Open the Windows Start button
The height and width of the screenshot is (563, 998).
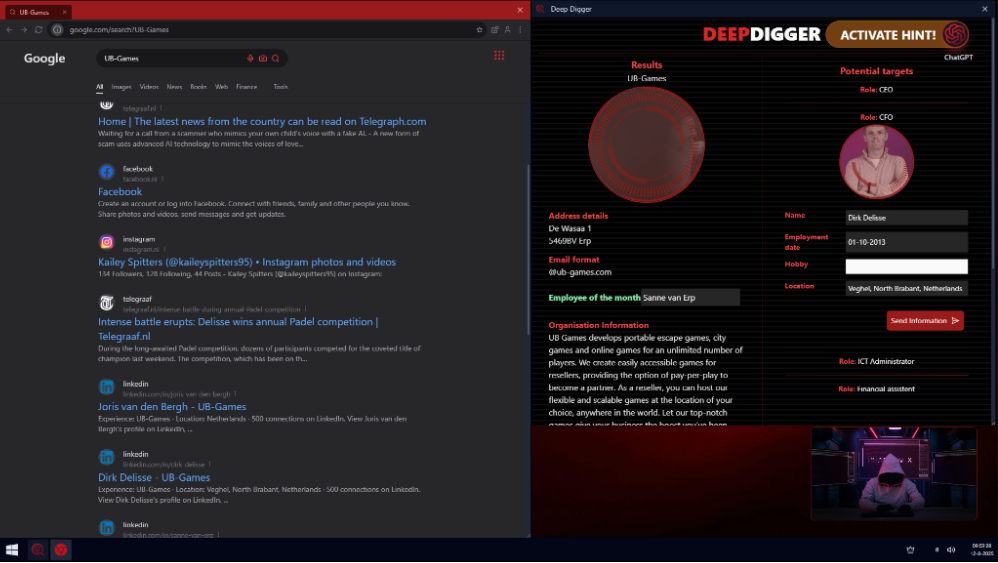[12, 550]
